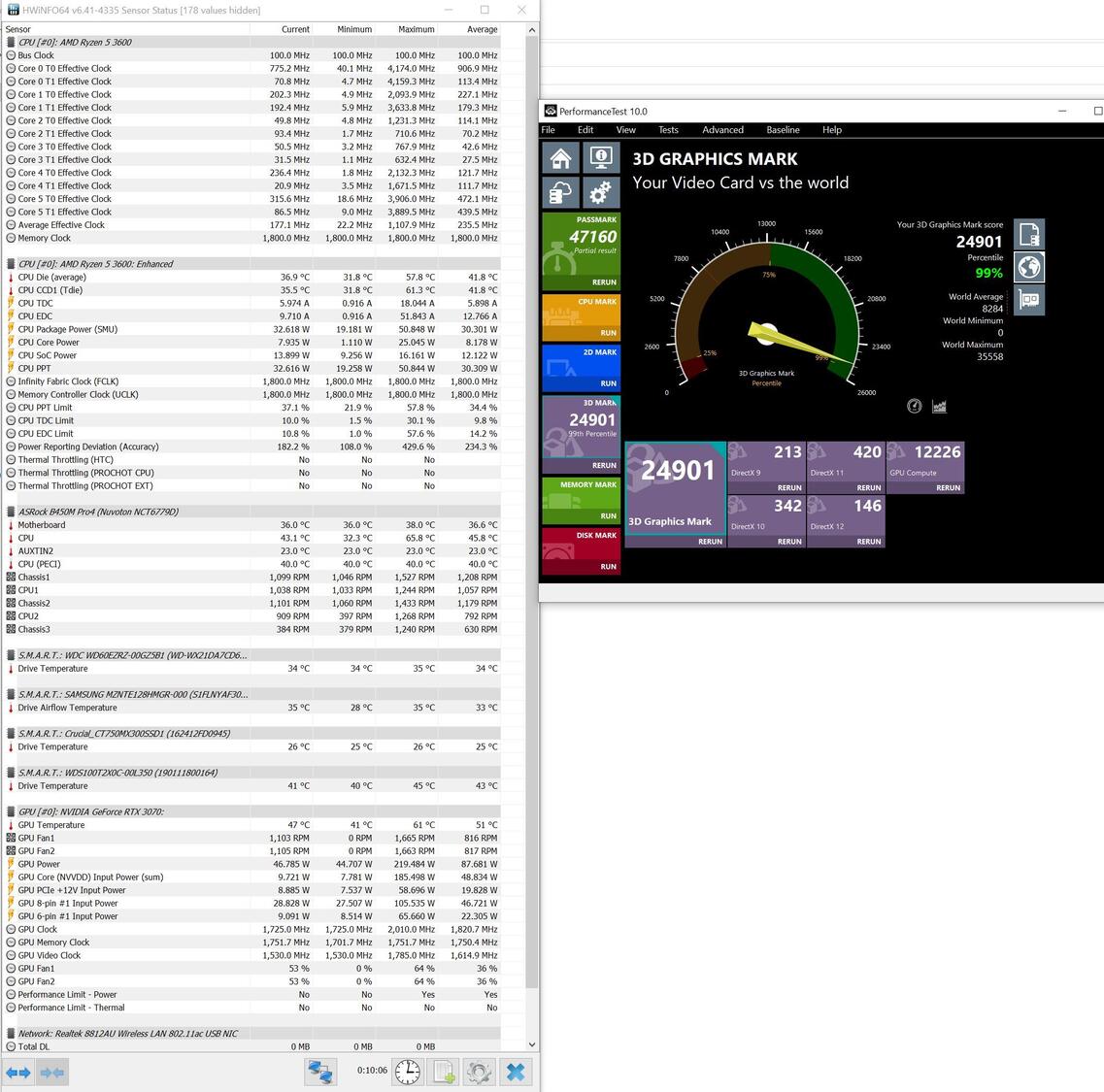
Task: Select AMD Ryzen 5 3600: Enhanced group header
Action: (252, 264)
